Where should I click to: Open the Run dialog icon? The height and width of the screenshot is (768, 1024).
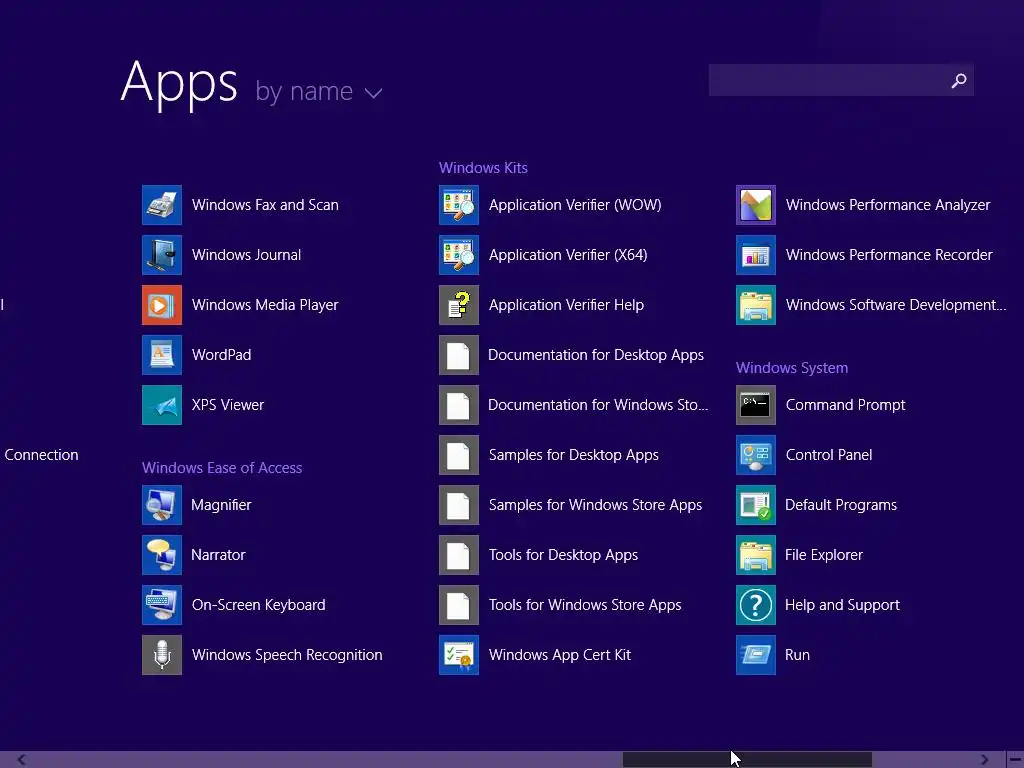point(756,655)
